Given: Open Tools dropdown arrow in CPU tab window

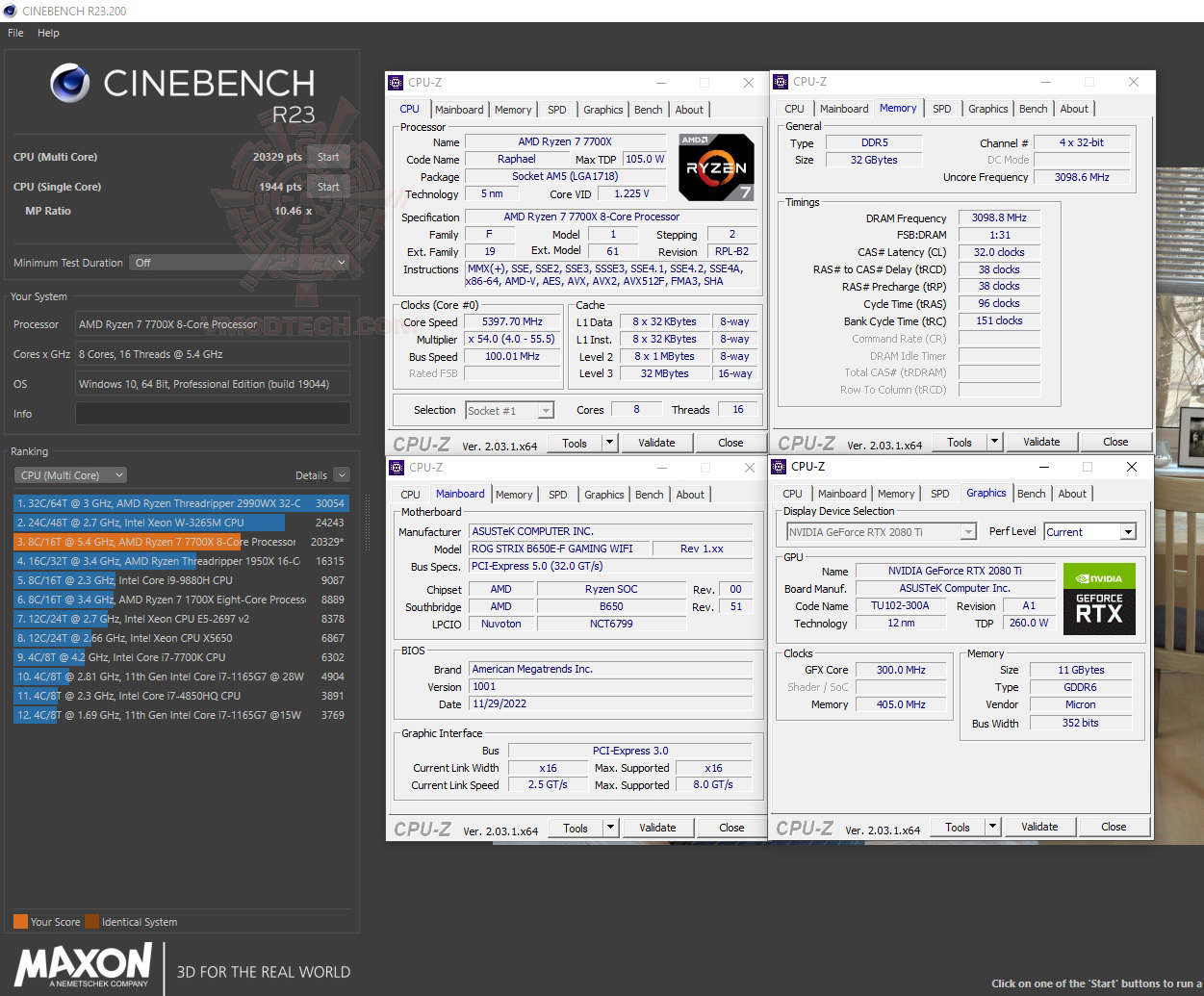Looking at the screenshot, I should tap(609, 443).
